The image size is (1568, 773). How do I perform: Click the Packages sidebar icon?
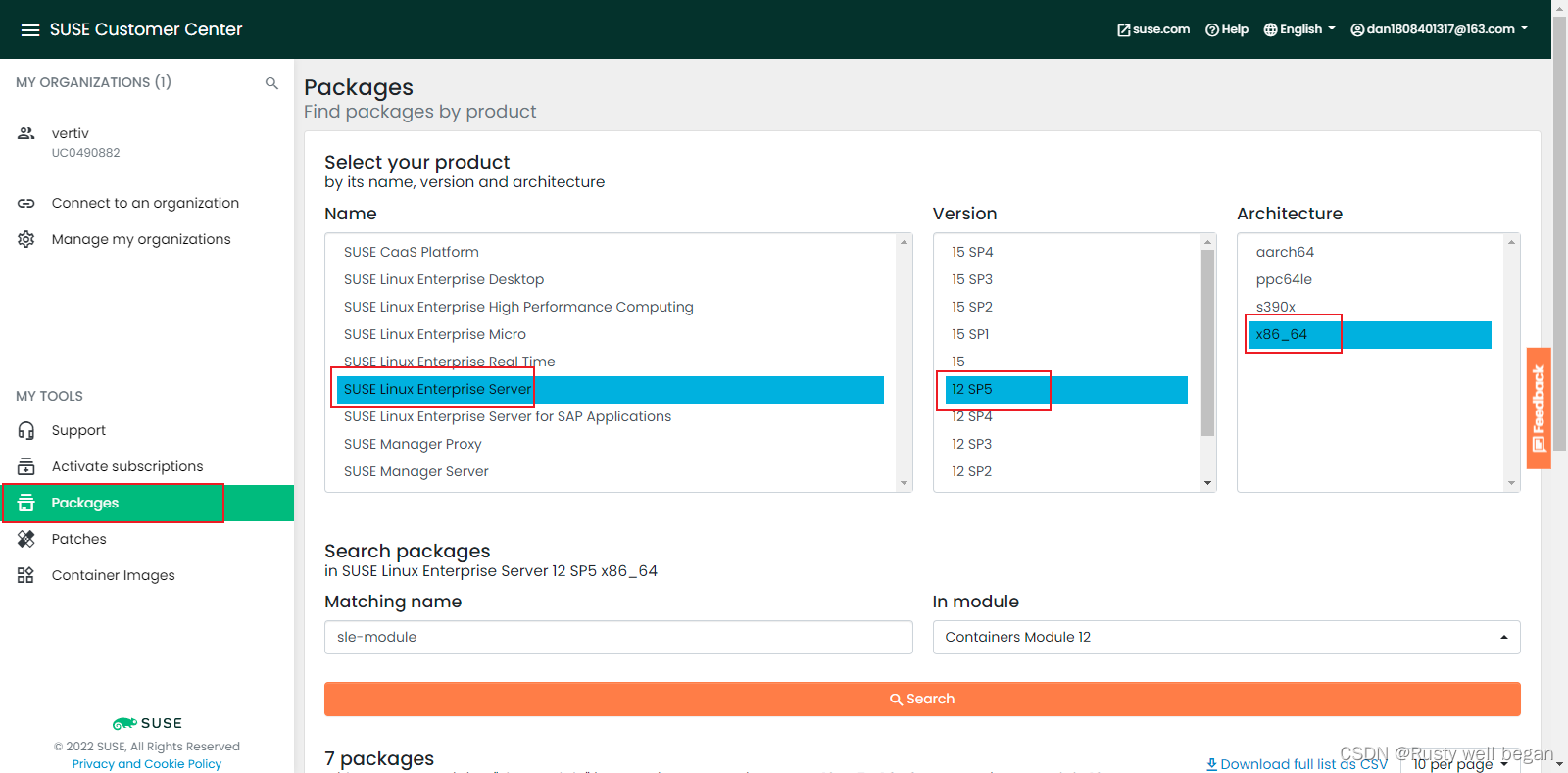coord(26,503)
